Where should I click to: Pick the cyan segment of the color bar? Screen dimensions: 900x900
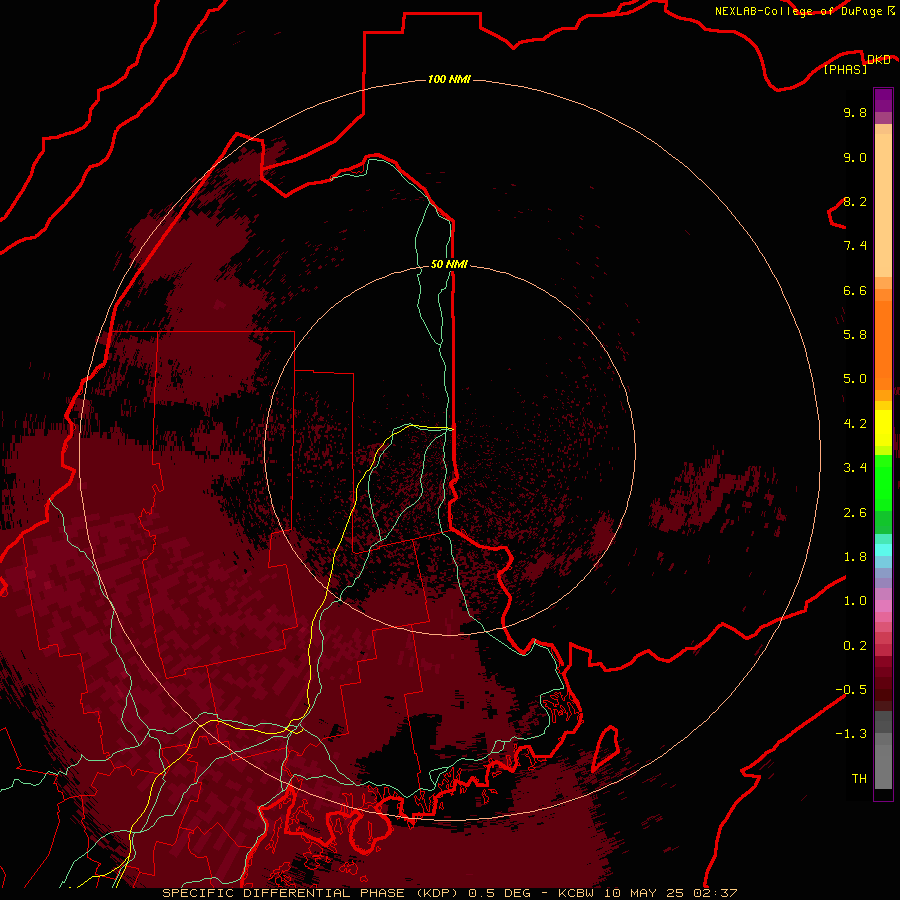[x=883, y=550]
